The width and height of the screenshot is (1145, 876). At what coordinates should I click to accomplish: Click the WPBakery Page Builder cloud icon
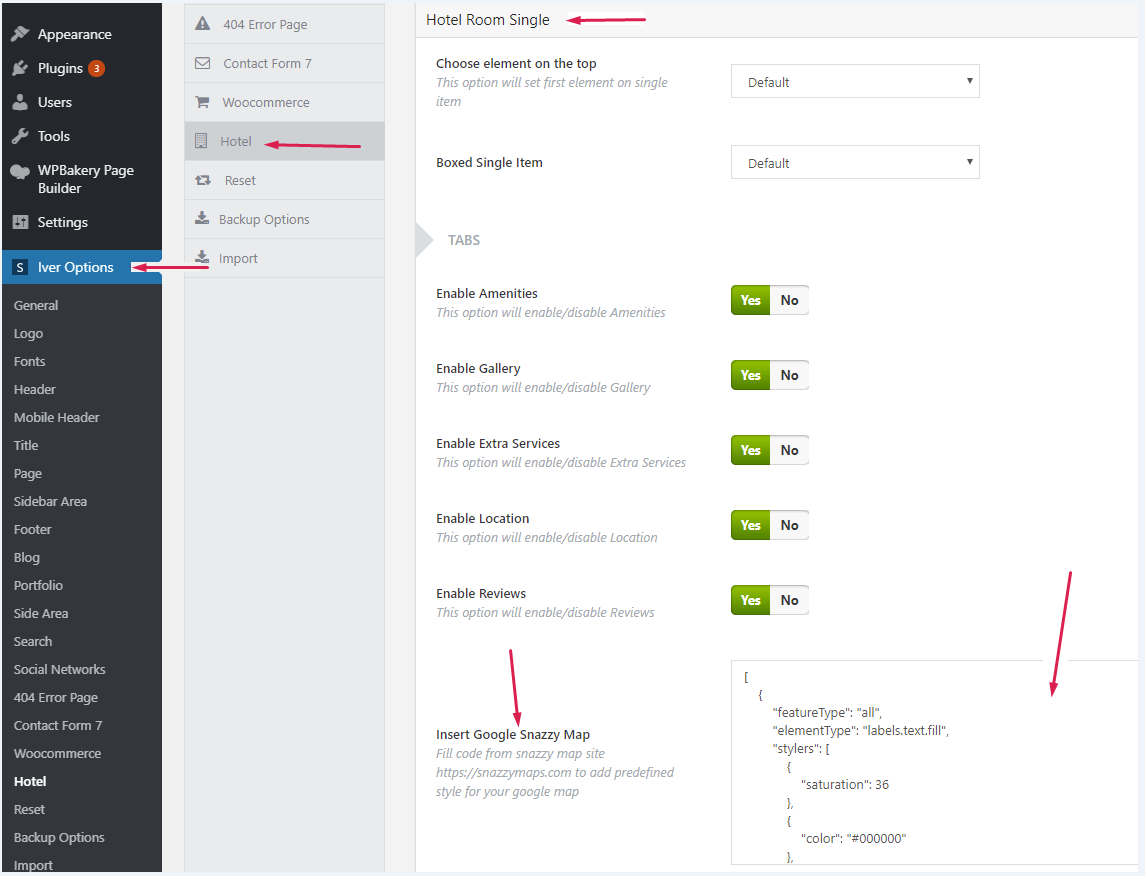click(x=20, y=172)
